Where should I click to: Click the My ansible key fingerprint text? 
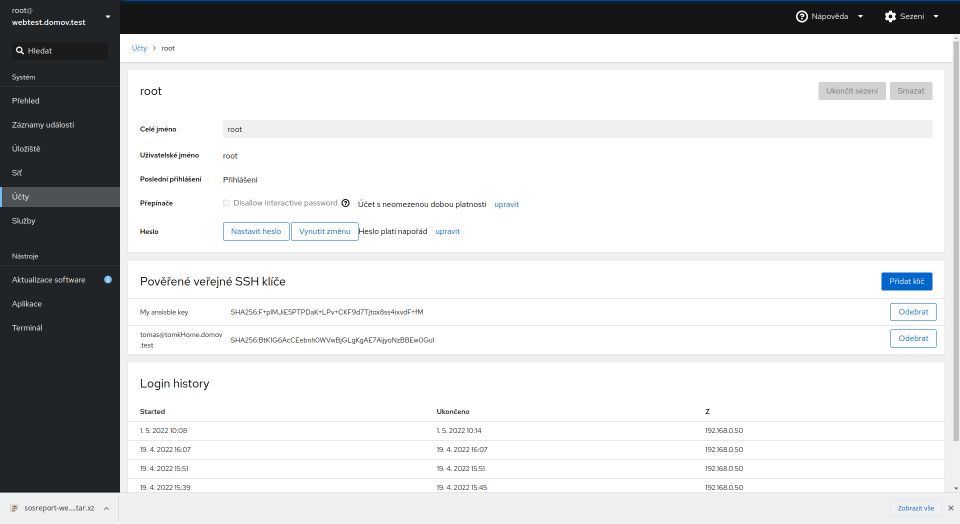pos(327,312)
